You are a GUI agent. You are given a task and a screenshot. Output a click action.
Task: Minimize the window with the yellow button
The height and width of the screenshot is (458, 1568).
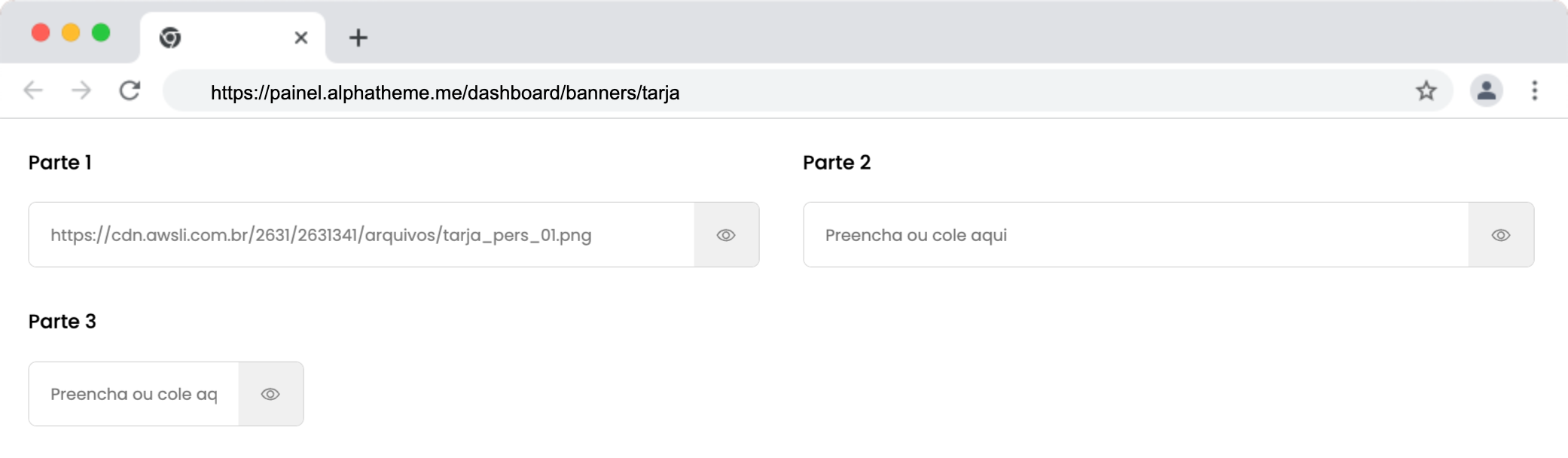click(71, 32)
